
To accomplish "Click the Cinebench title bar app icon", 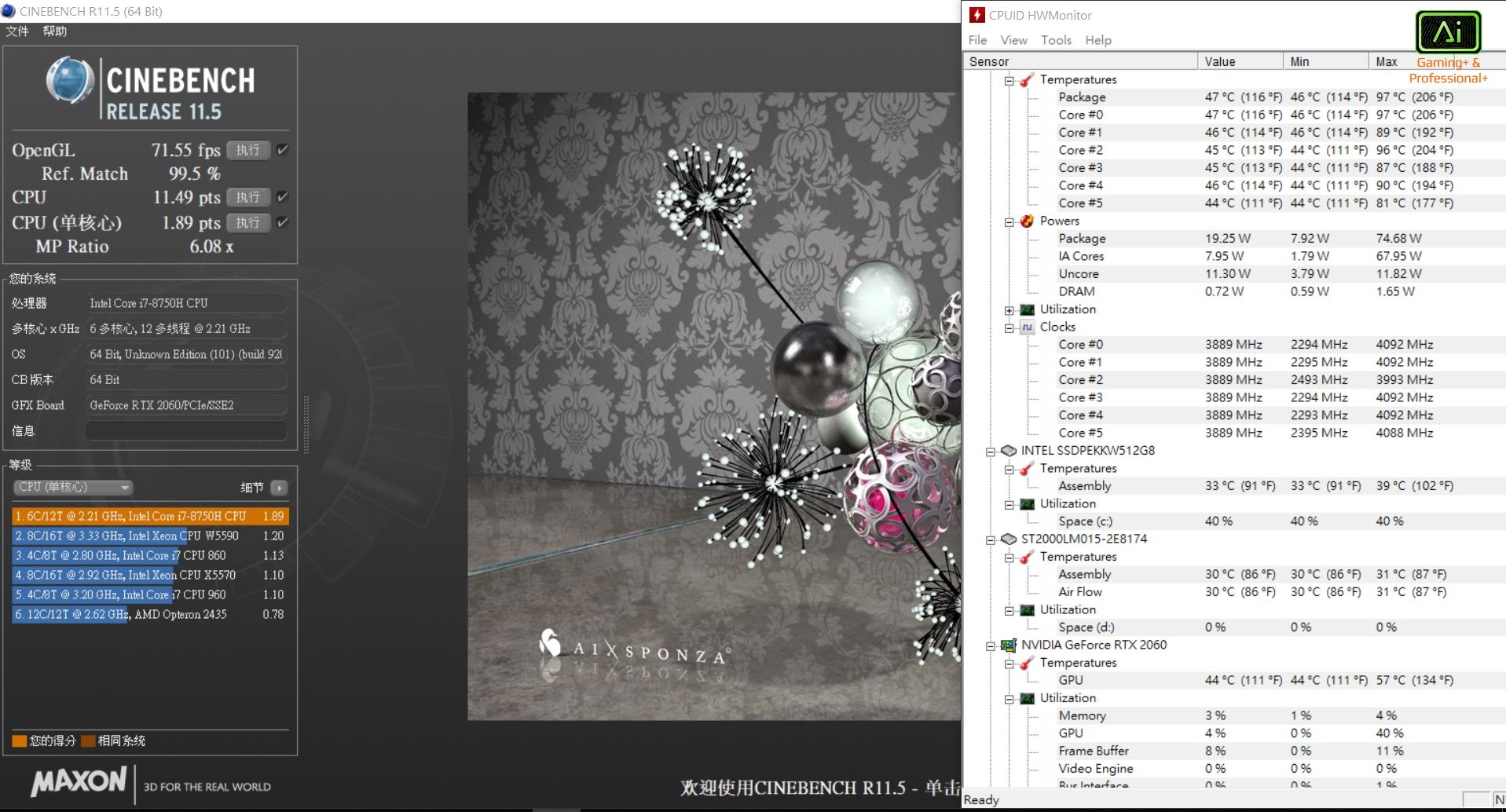I will click(x=9, y=11).
